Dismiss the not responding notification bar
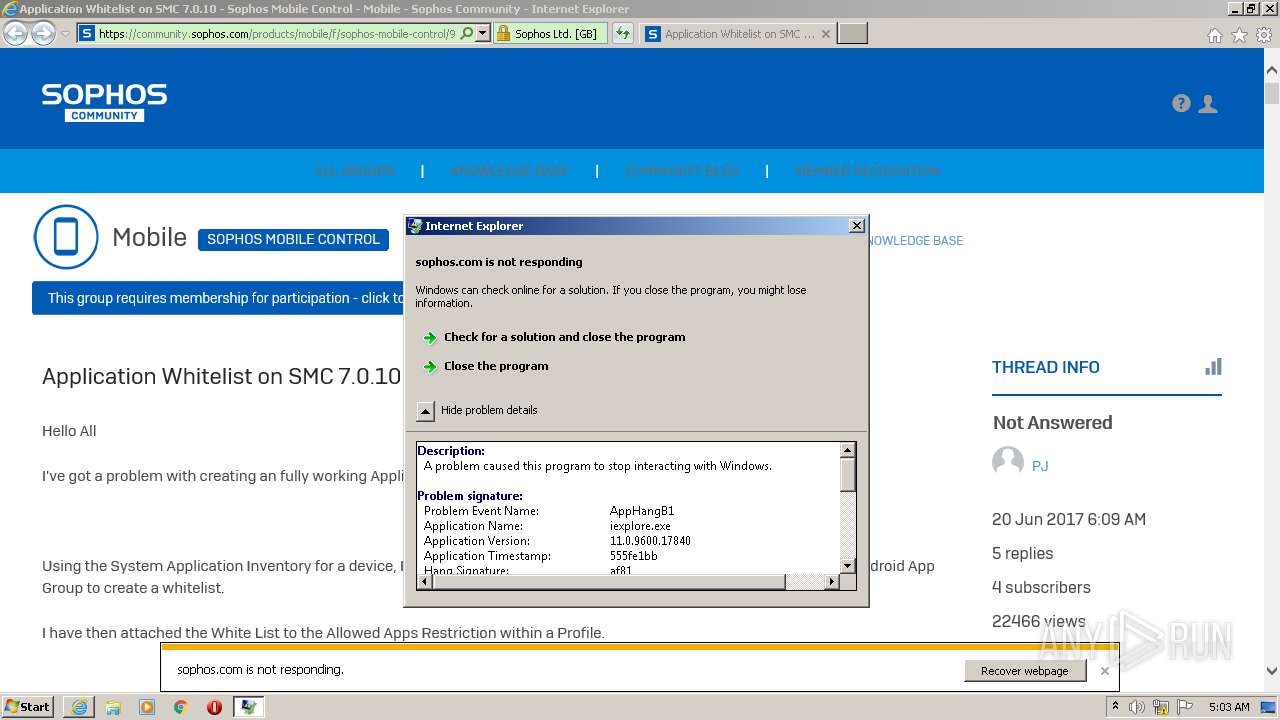The image size is (1280, 720). (x=1104, y=671)
